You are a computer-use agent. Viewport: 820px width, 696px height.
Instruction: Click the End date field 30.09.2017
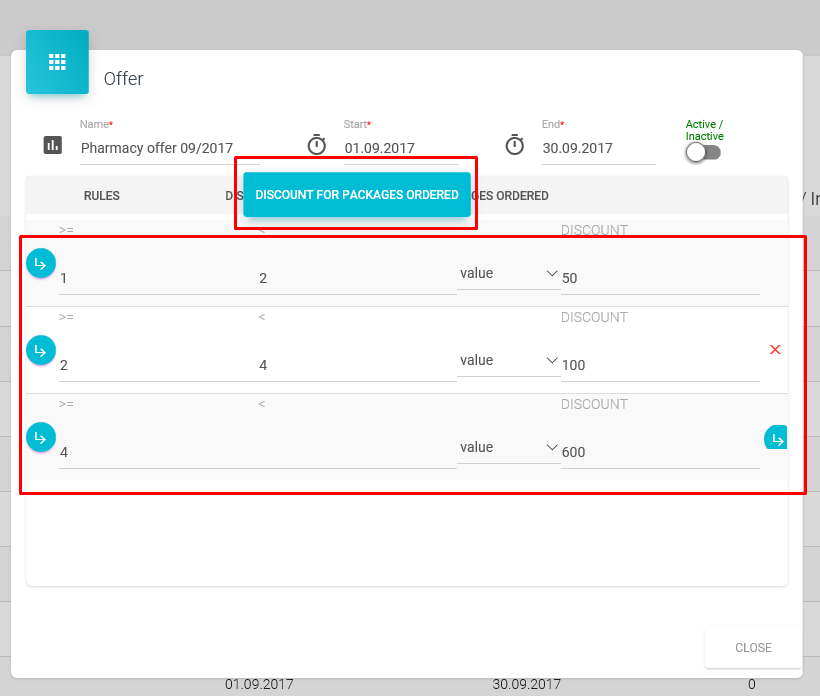(x=598, y=148)
